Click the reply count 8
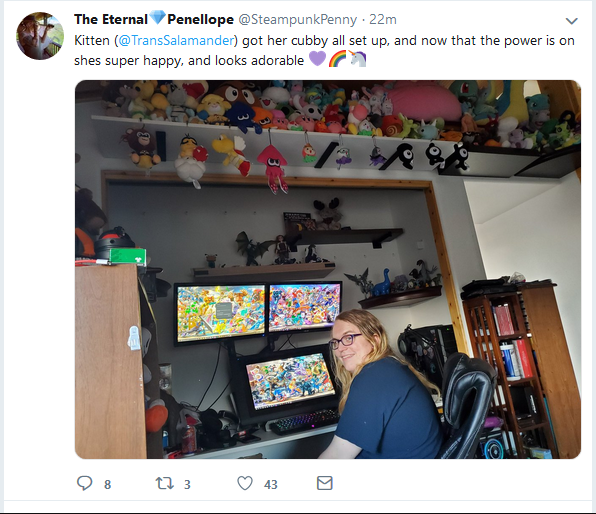 click(x=108, y=484)
